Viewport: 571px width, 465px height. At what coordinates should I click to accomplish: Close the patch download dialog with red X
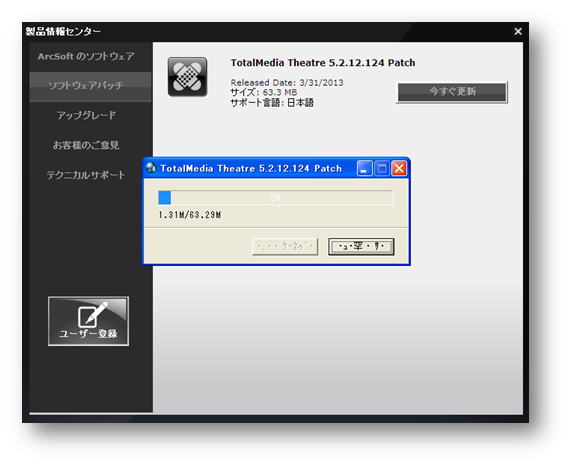pos(399,168)
